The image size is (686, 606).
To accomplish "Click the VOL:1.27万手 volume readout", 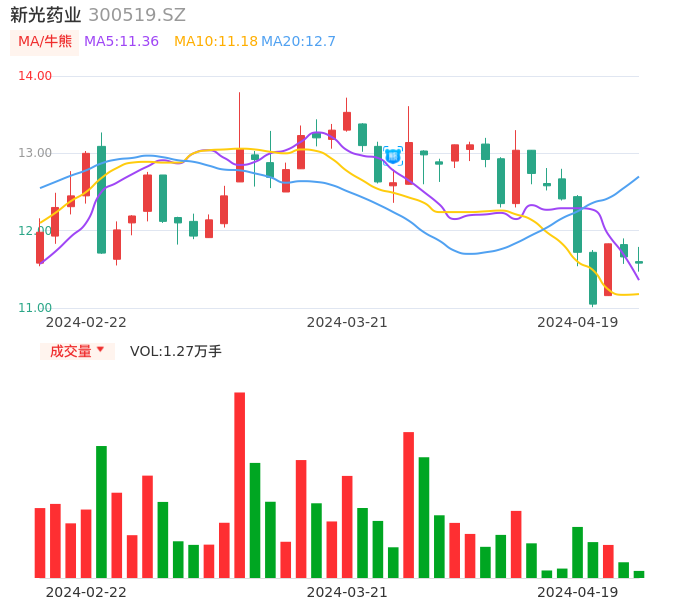I will point(176,351).
